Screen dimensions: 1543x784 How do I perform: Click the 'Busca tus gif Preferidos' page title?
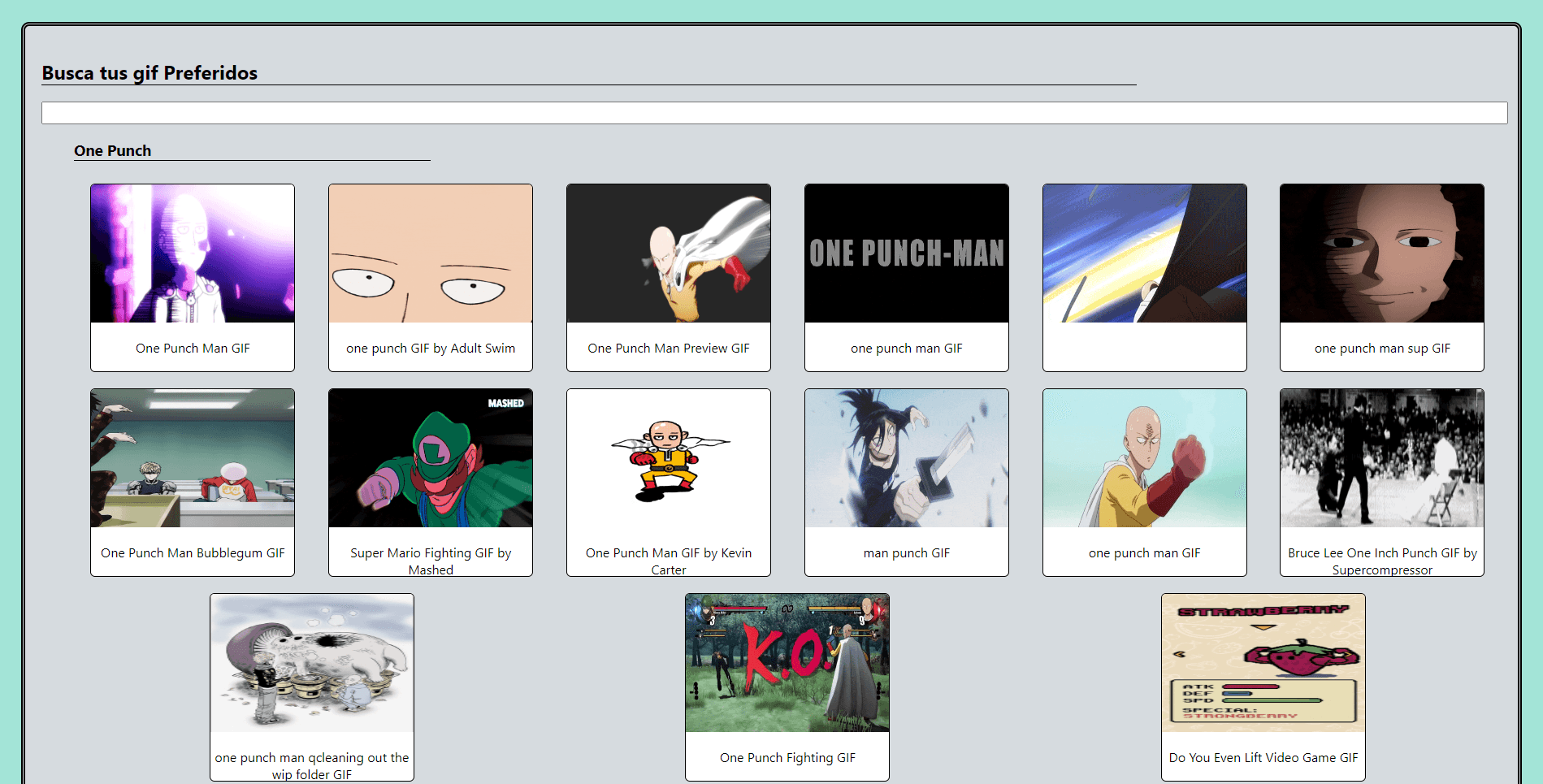[150, 73]
